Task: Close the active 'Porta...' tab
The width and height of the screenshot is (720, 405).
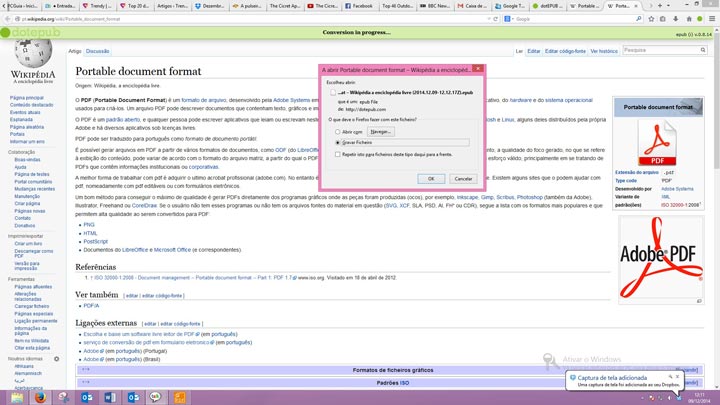Action: click(x=636, y=6)
